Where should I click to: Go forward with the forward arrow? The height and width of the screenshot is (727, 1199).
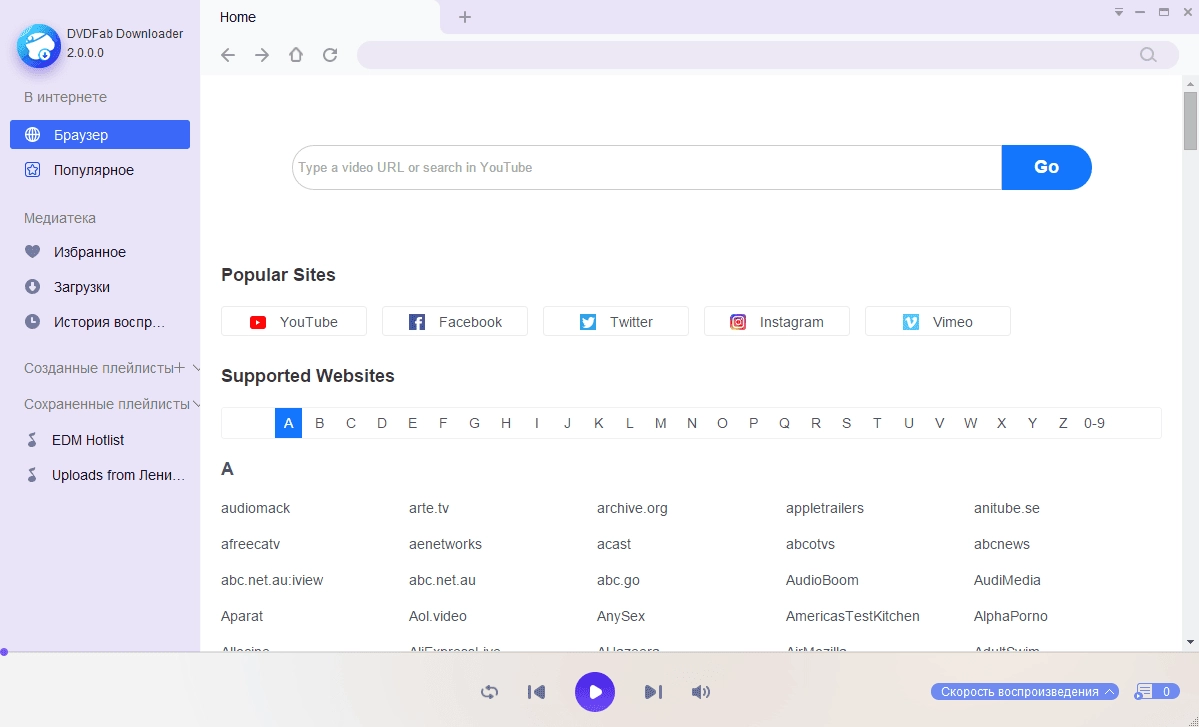(262, 55)
